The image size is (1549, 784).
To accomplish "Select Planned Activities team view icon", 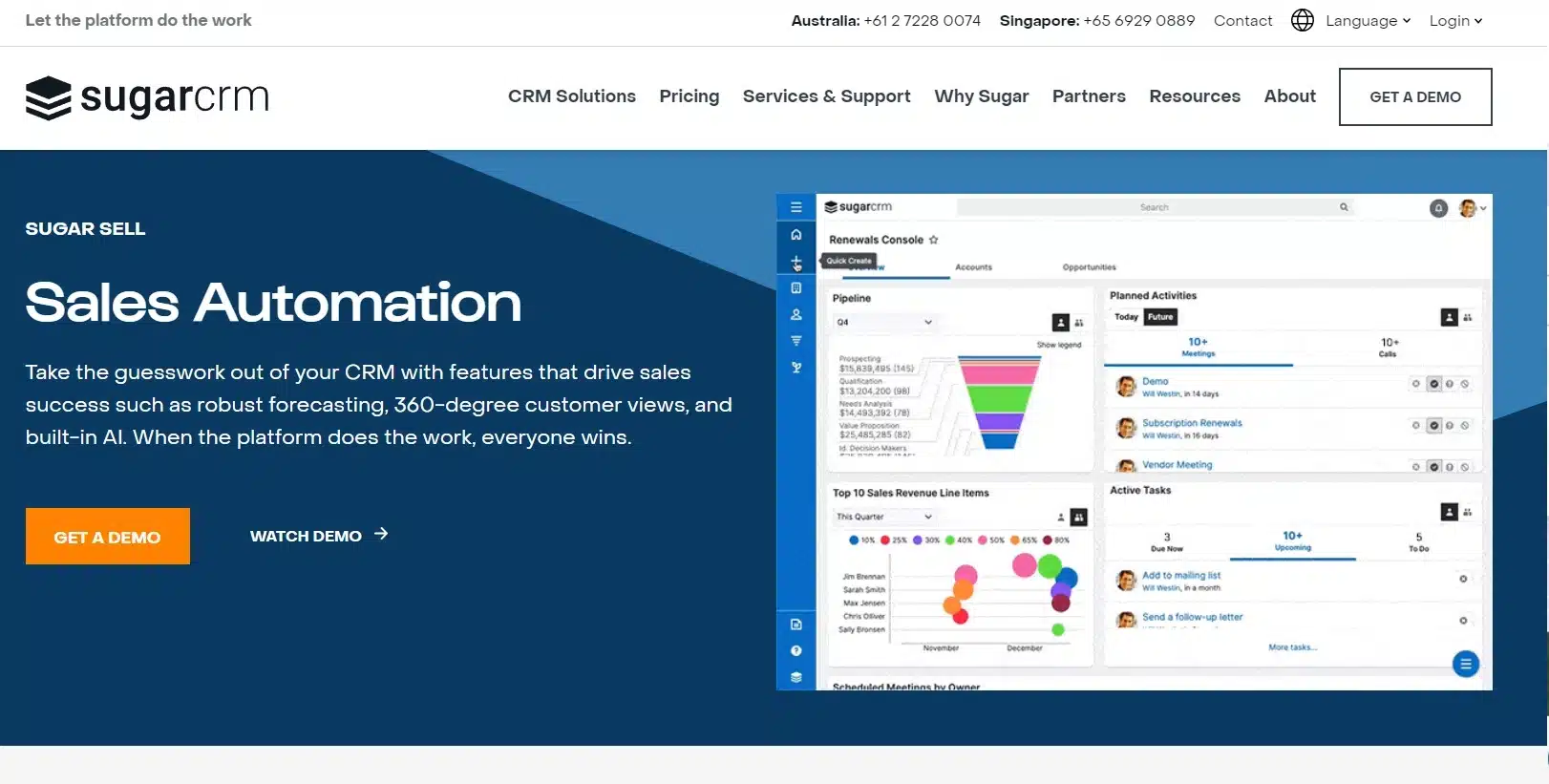I will coord(1468,317).
